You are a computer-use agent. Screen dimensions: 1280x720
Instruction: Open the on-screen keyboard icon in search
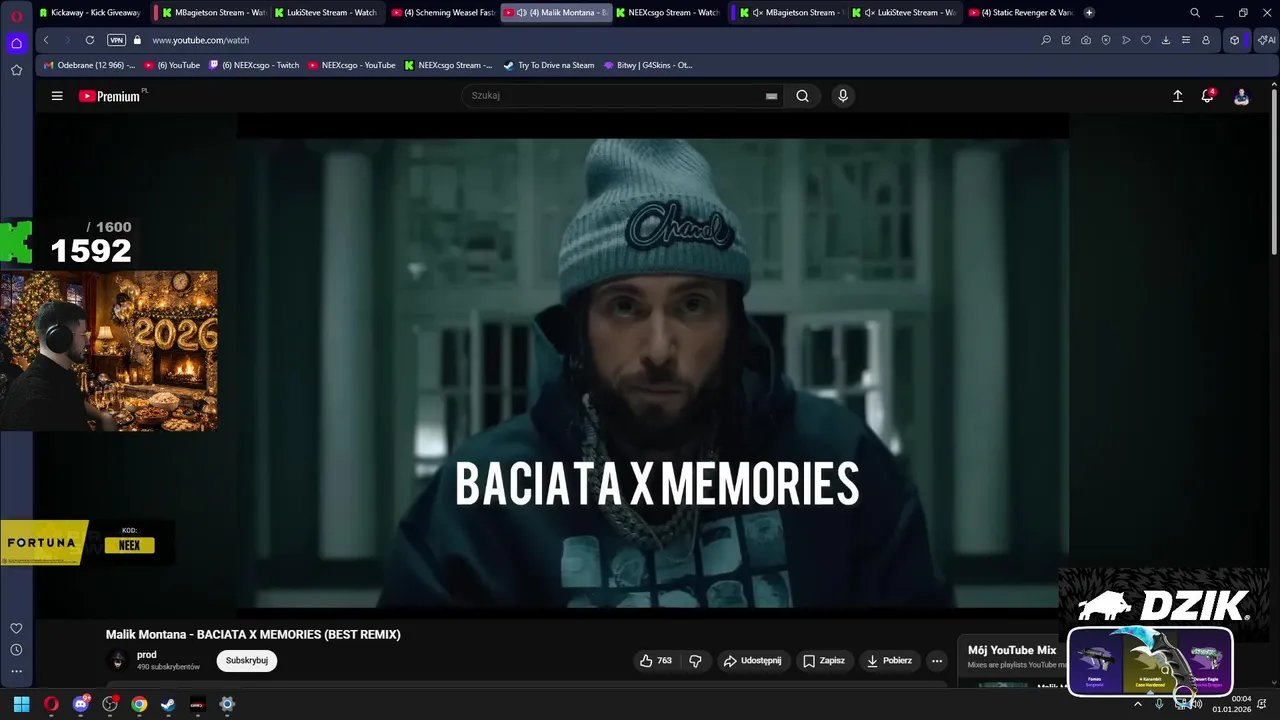[x=771, y=96]
